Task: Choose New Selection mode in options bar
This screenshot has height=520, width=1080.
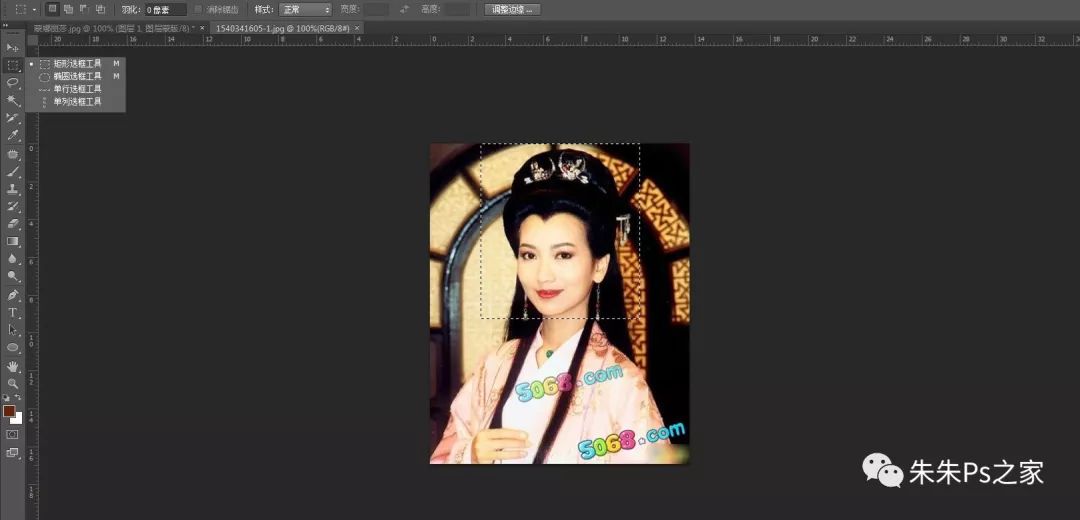Action: coord(52,9)
